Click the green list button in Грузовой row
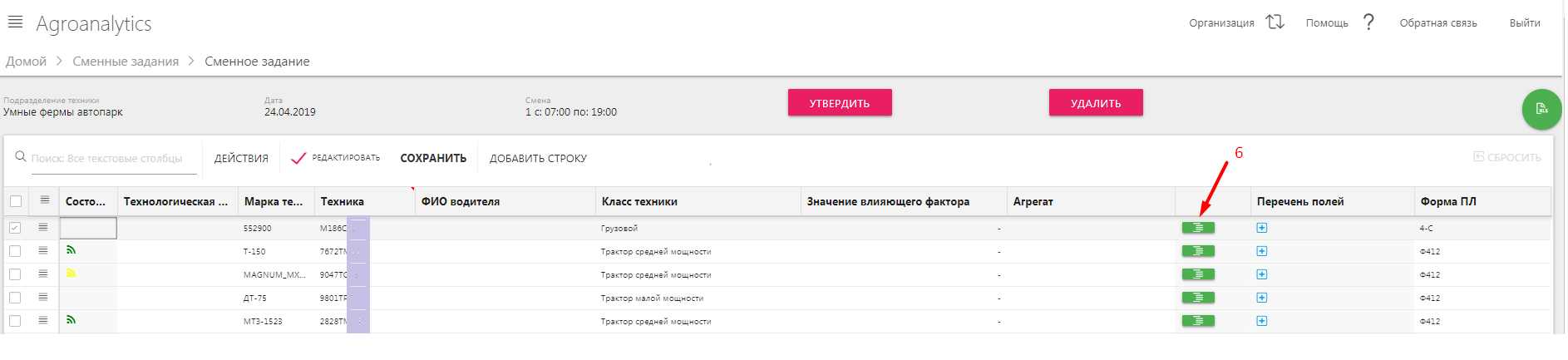Image resolution: width=1568 pixels, height=360 pixels. pyautogui.click(x=1198, y=228)
